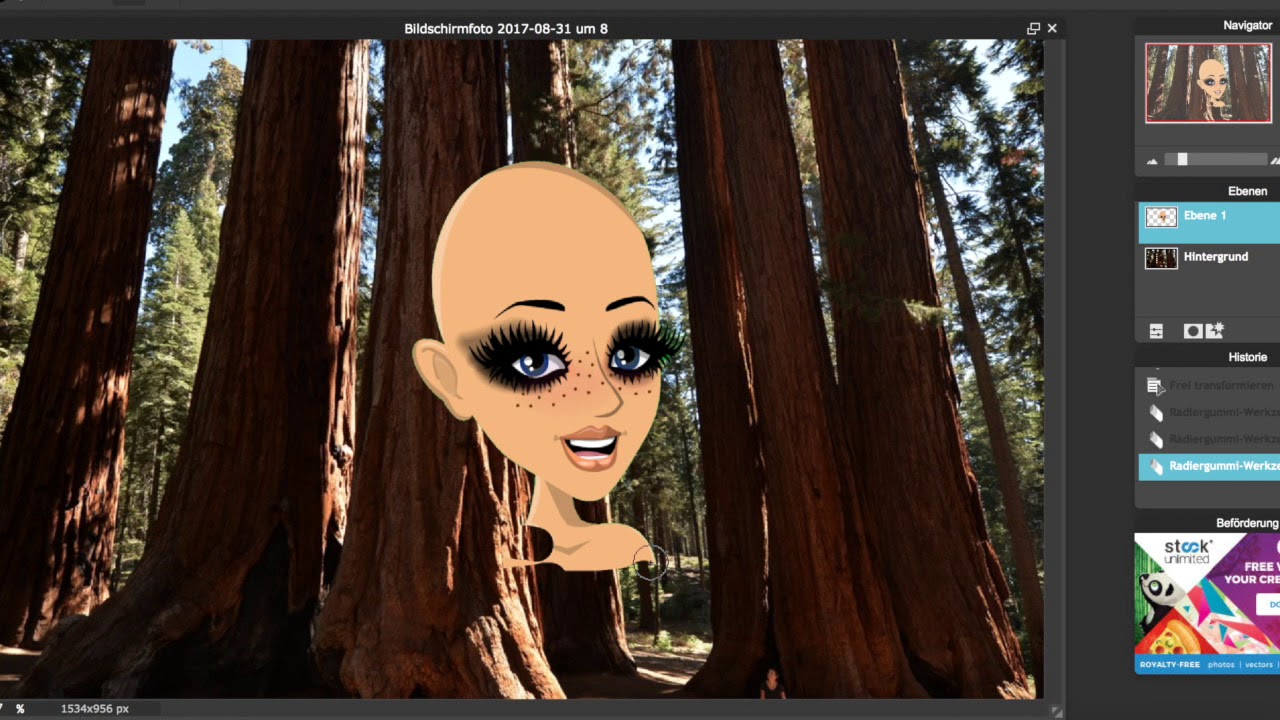Click the Ebene 1 layer thumbnail
Image resolution: width=1280 pixels, height=720 pixels.
click(x=1161, y=217)
